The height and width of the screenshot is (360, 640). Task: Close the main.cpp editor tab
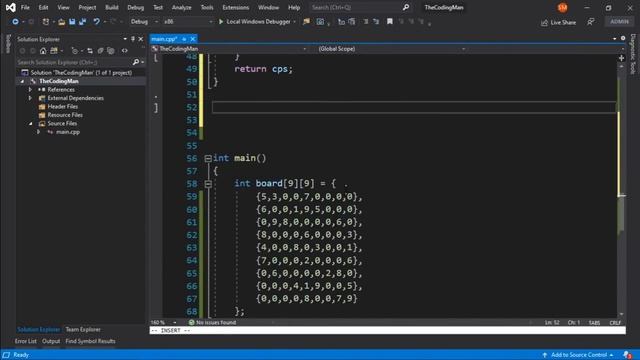click(x=193, y=39)
